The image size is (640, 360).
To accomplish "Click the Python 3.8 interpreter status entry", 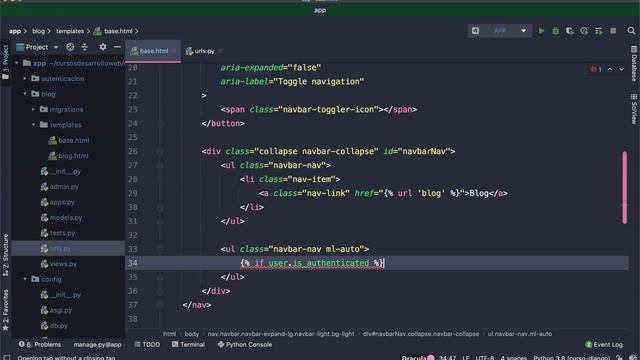I will [571, 358].
